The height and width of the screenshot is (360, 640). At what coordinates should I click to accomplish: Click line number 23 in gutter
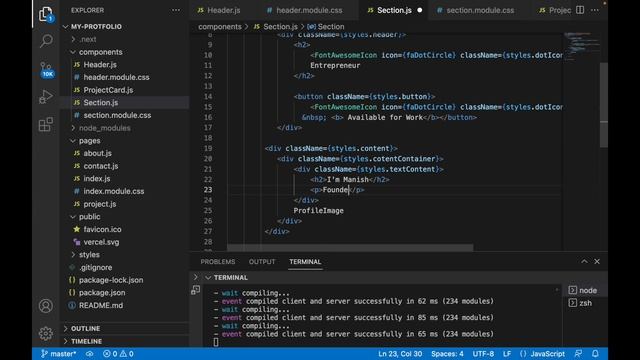point(208,189)
